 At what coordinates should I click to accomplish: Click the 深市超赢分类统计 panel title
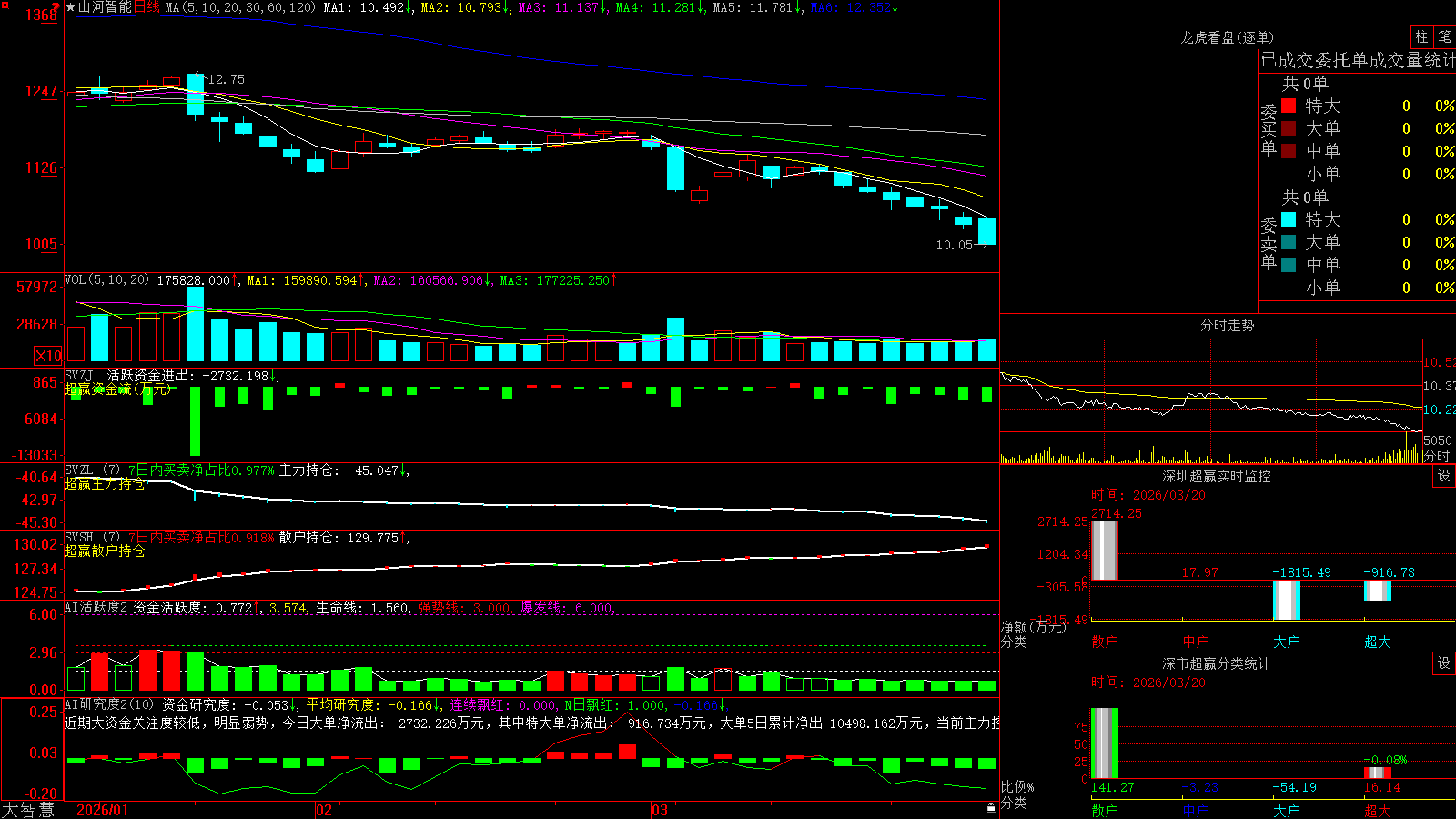point(1217,663)
